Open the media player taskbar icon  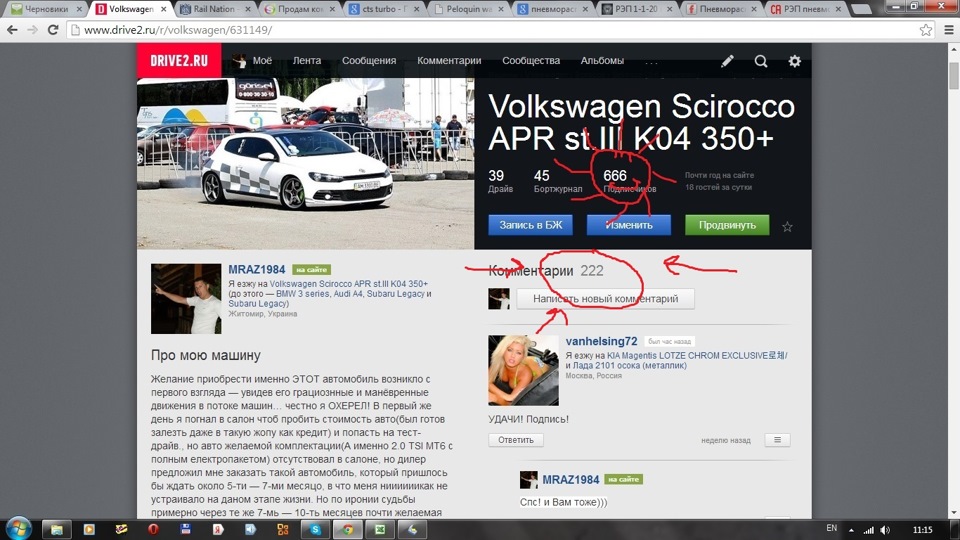click(89, 530)
